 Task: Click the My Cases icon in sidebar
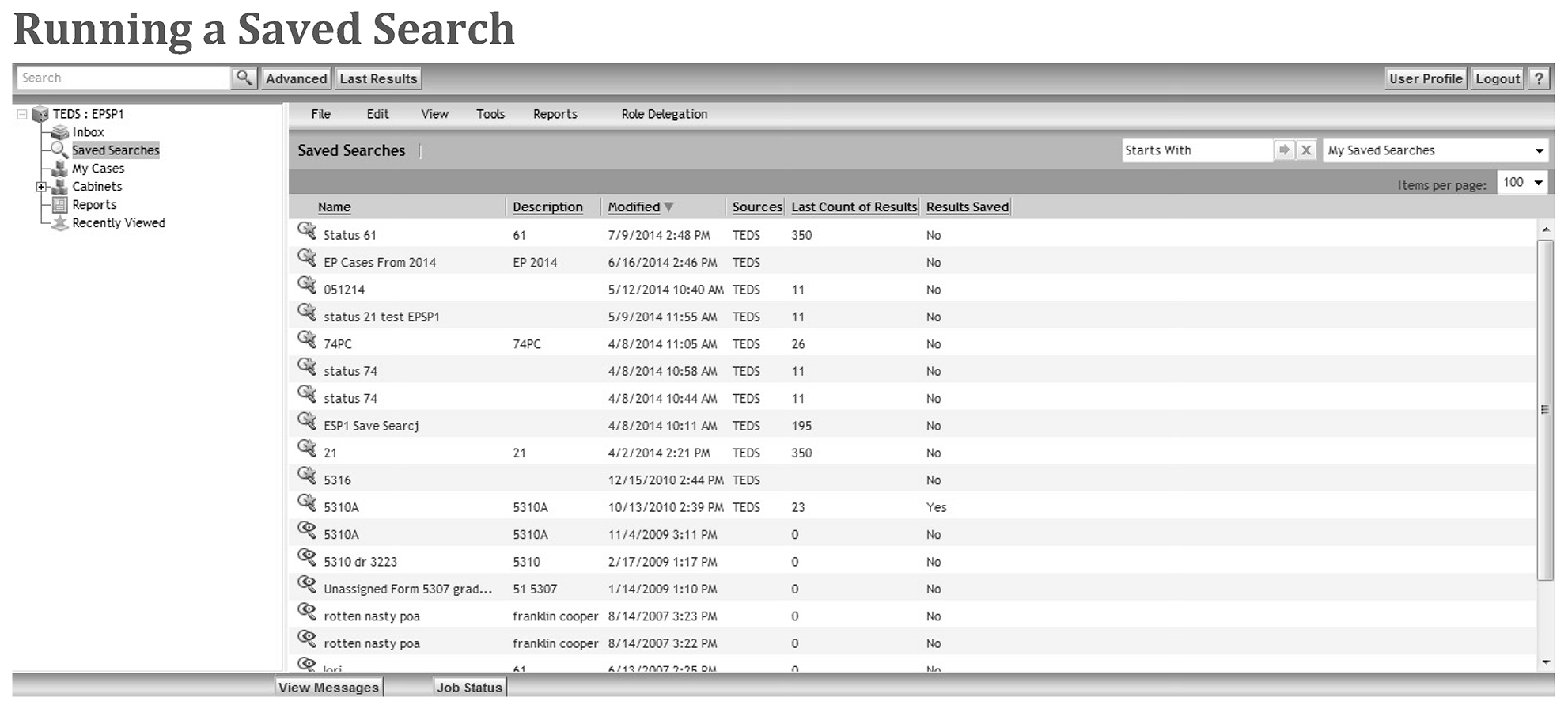point(59,169)
